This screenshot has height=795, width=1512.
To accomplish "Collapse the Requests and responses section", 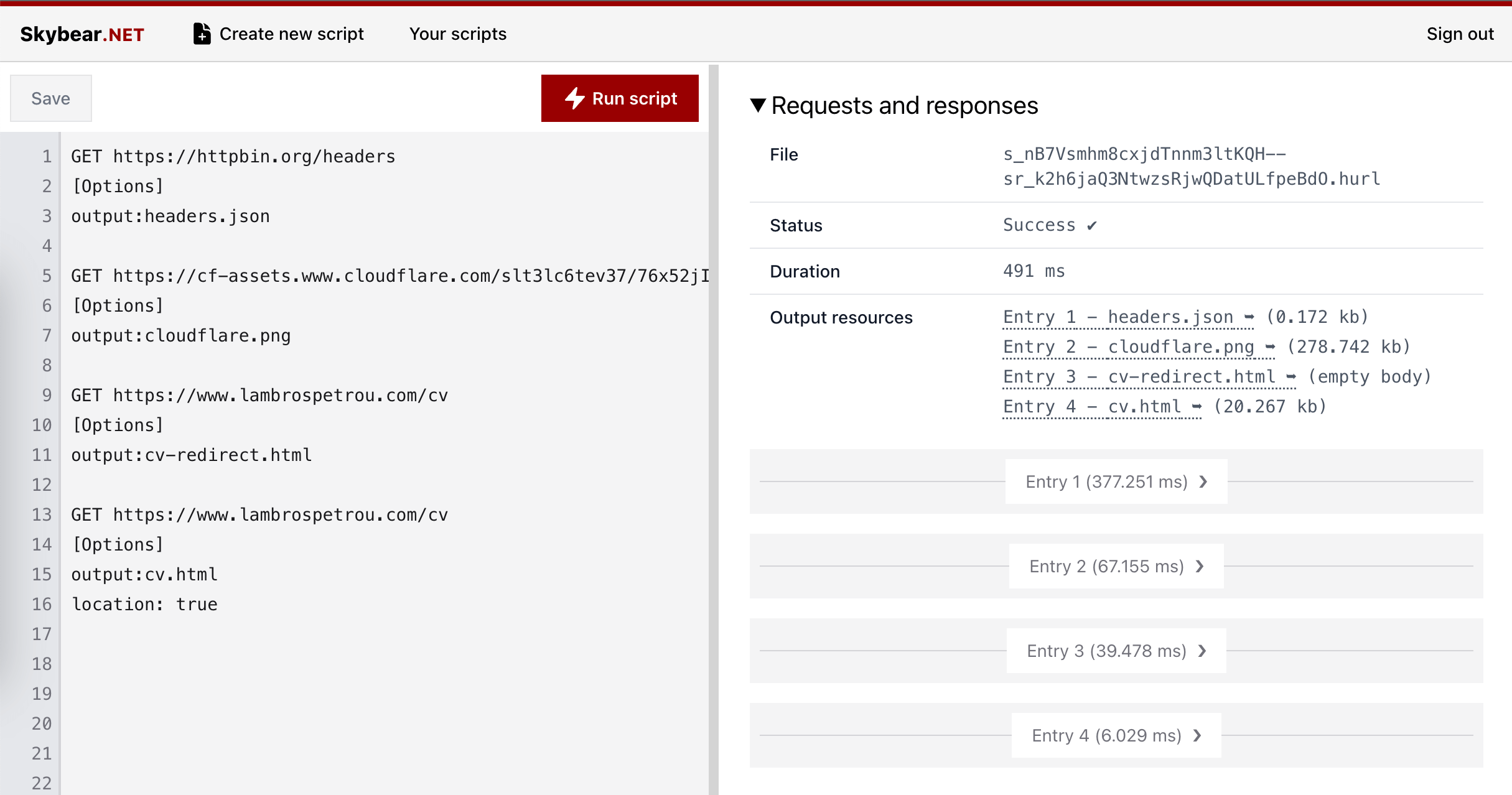I will 758,105.
